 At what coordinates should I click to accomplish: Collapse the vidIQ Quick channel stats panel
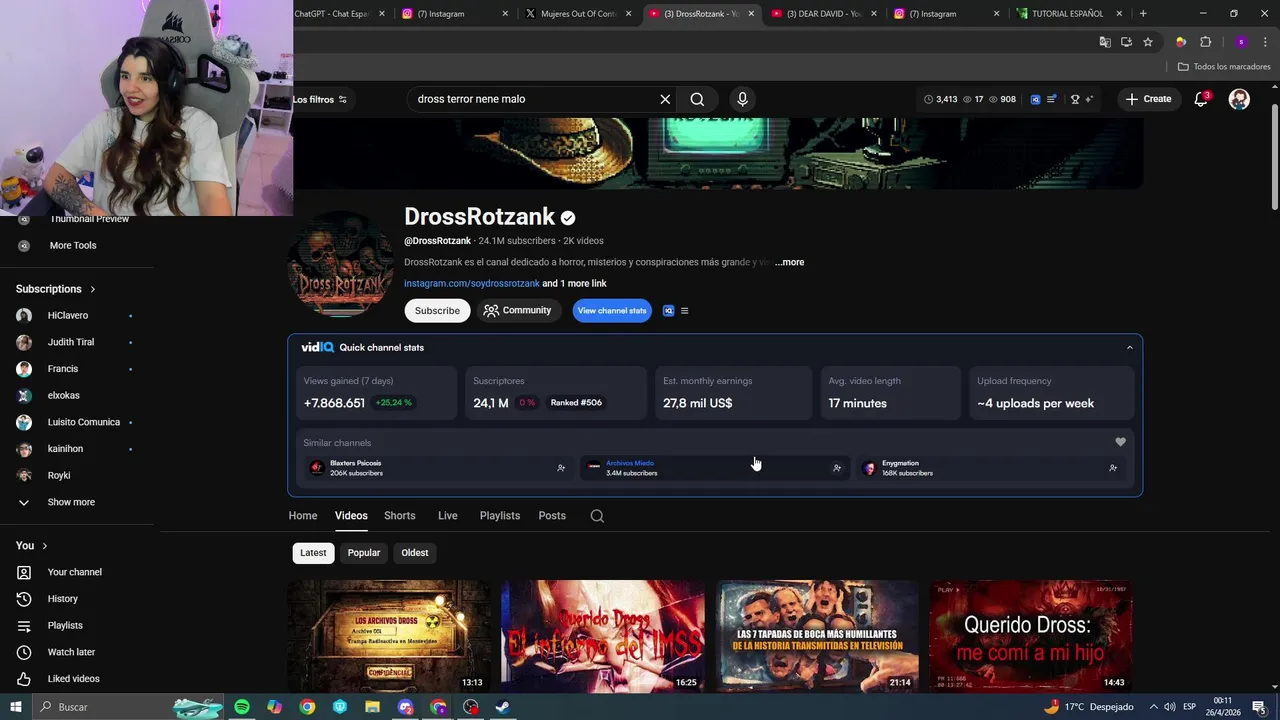1130,348
